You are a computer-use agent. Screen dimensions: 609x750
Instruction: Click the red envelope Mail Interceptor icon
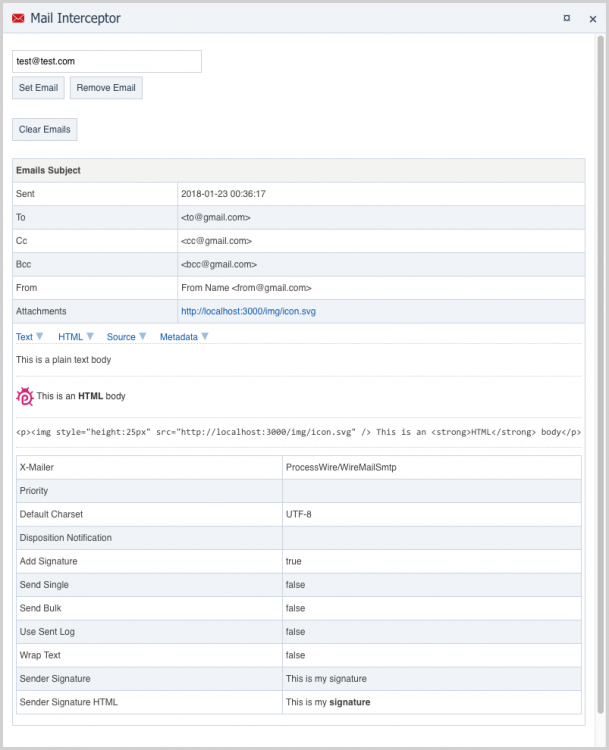click(18, 17)
